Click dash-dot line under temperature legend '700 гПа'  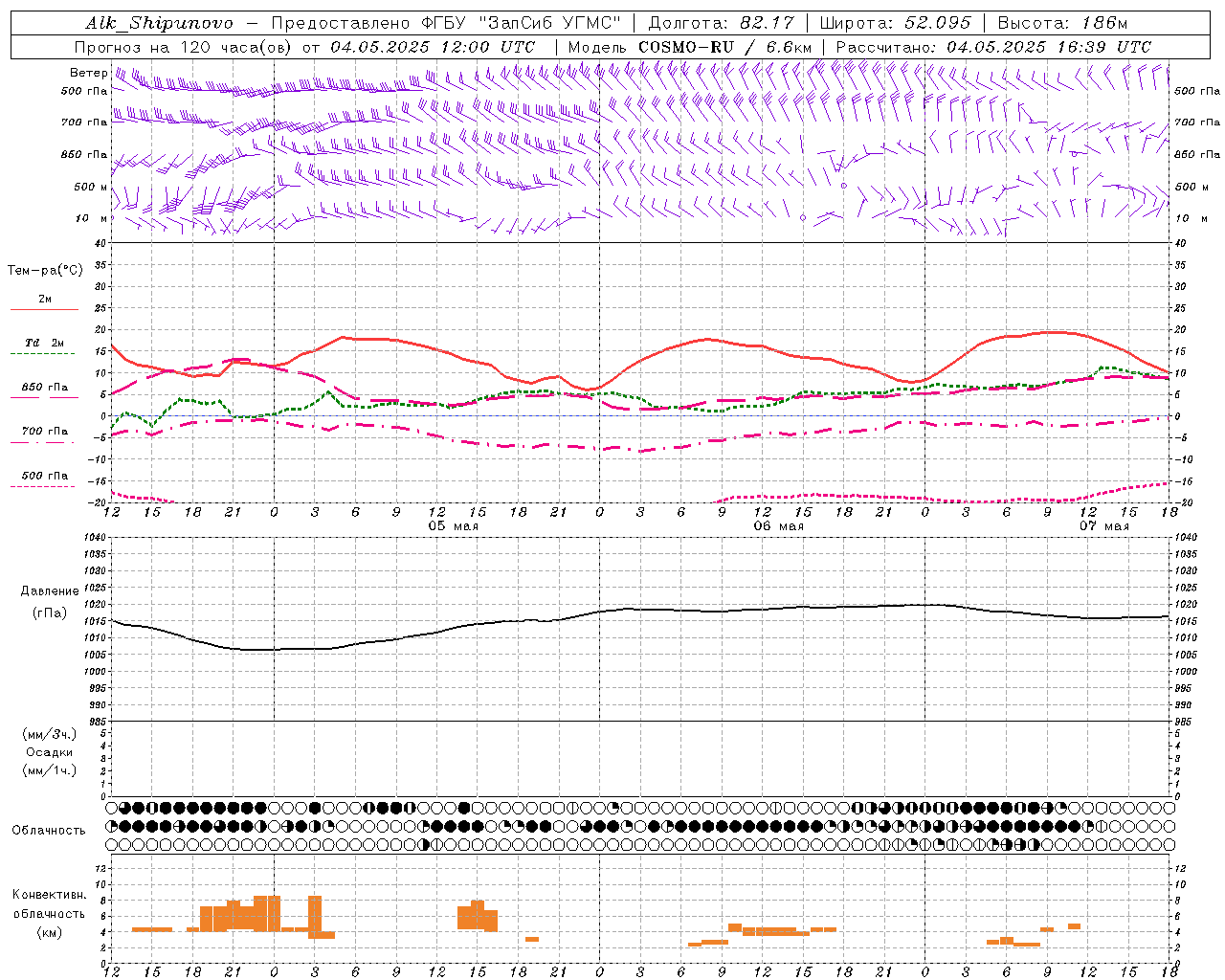pyautogui.click(x=44, y=442)
